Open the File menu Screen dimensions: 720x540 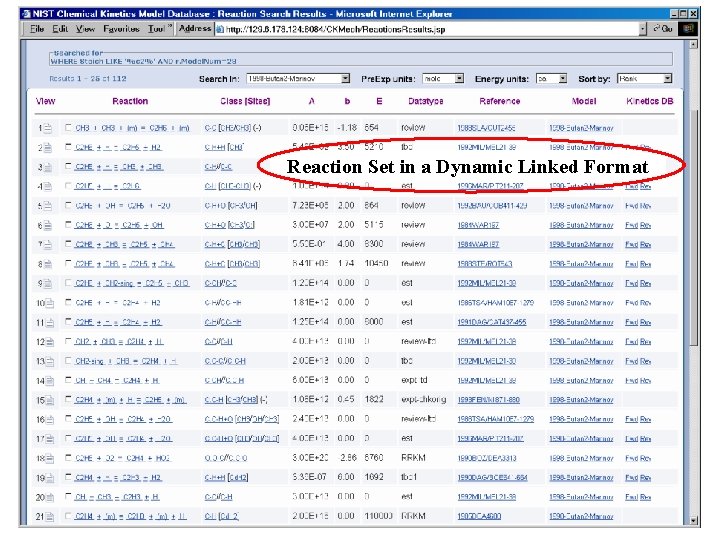37,29
